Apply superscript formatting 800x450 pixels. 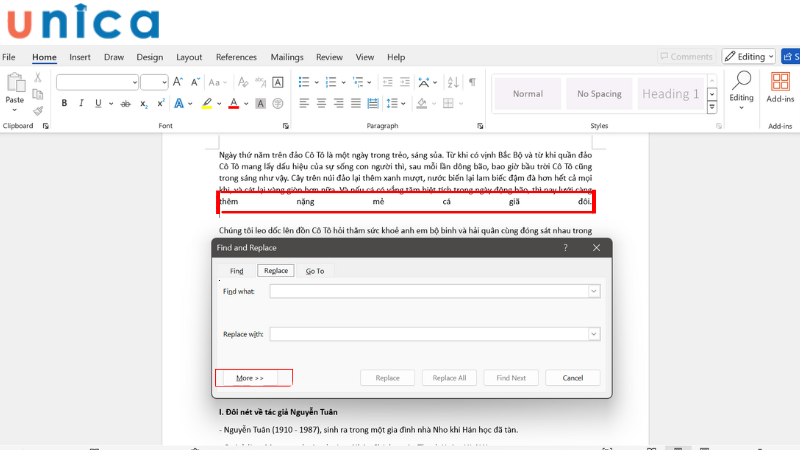click(x=161, y=104)
